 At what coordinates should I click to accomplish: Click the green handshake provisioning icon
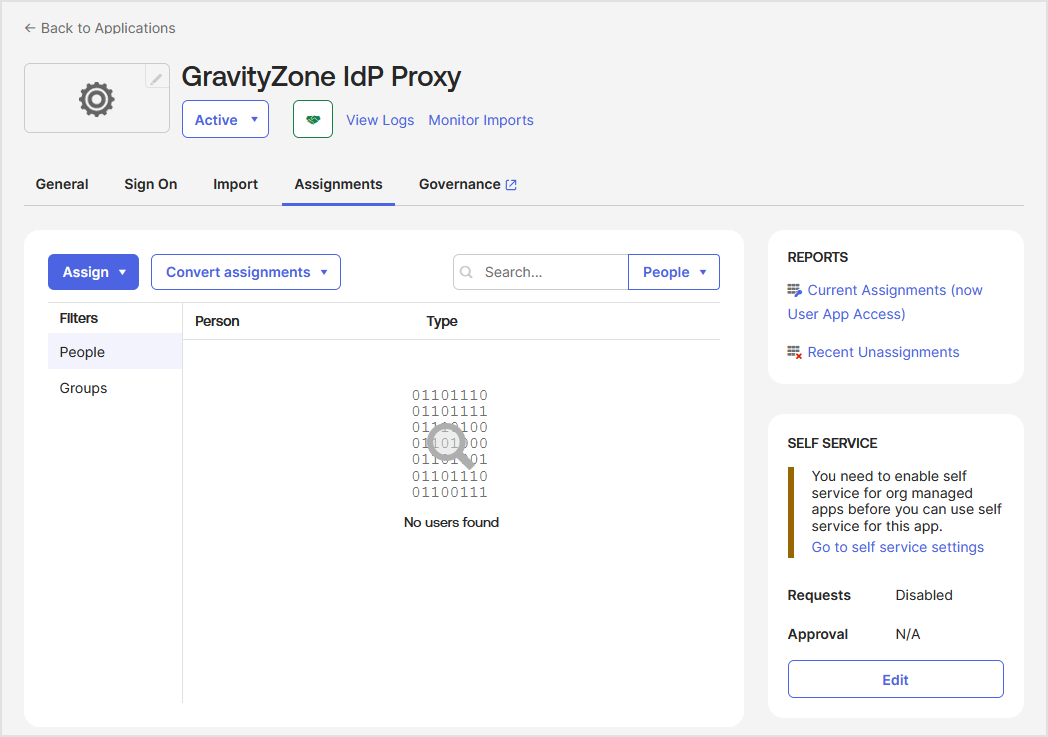click(313, 120)
